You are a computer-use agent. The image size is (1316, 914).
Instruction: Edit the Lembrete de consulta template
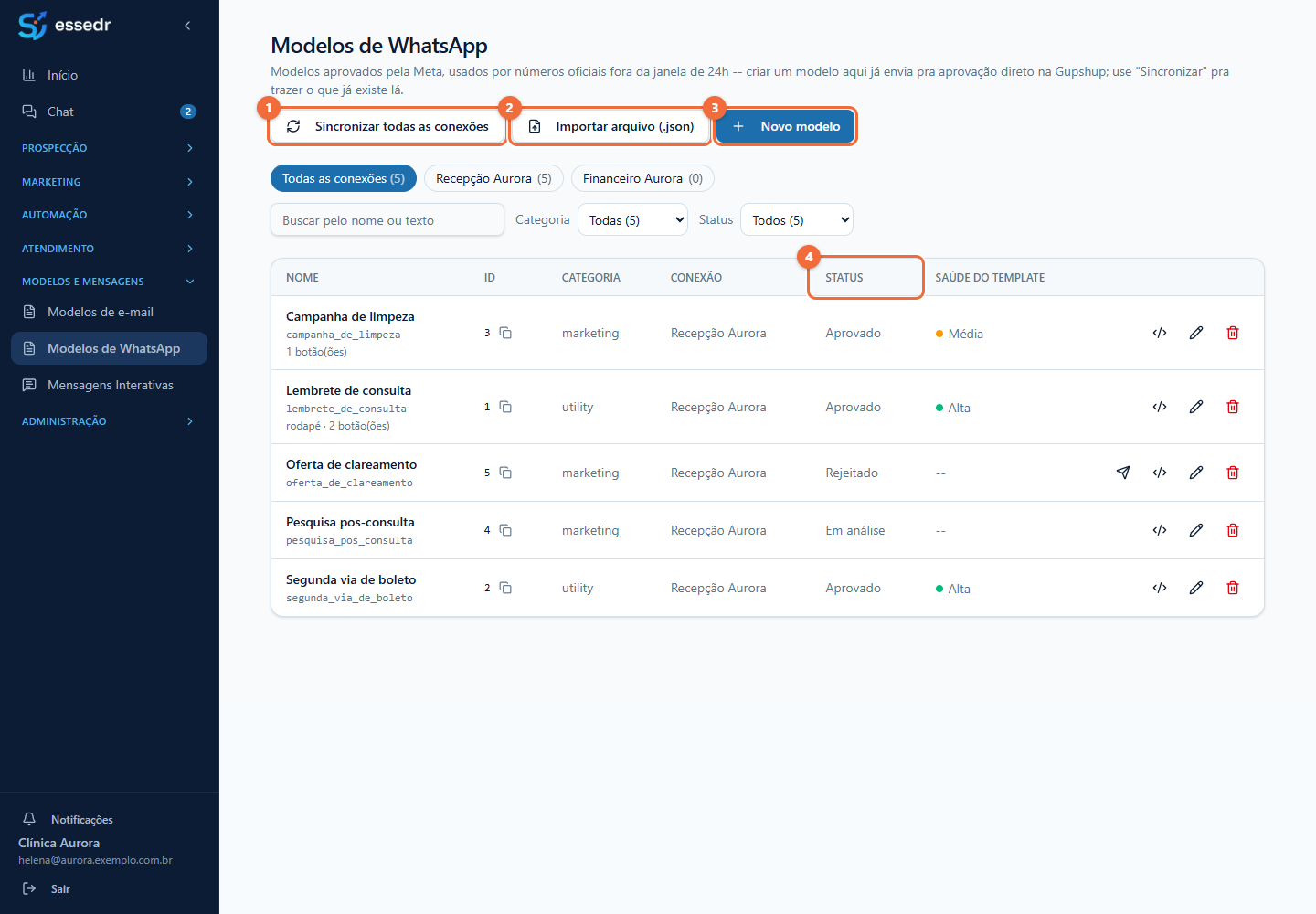tap(1196, 407)
